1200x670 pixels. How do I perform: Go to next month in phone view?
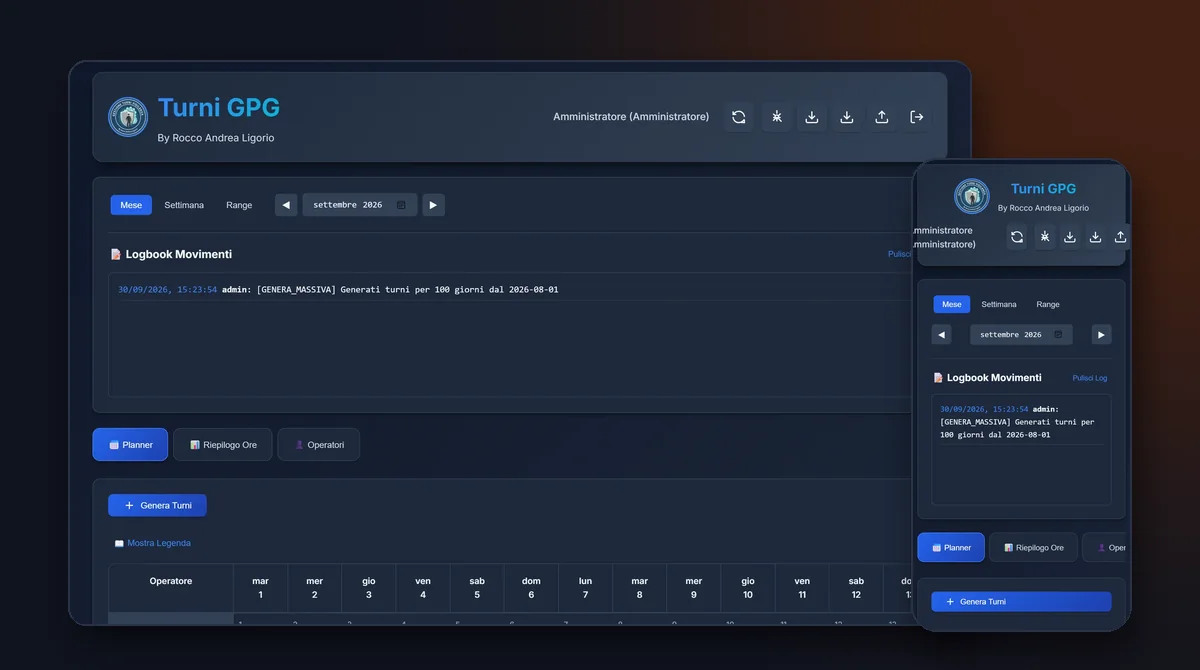pyautogui.click(x=1101, y=335)
